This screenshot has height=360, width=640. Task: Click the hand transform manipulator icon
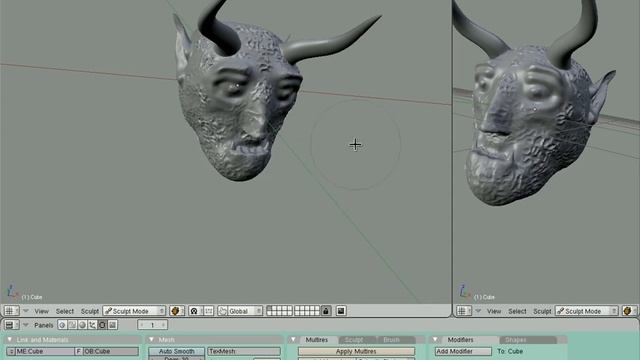tap(222, 311)
